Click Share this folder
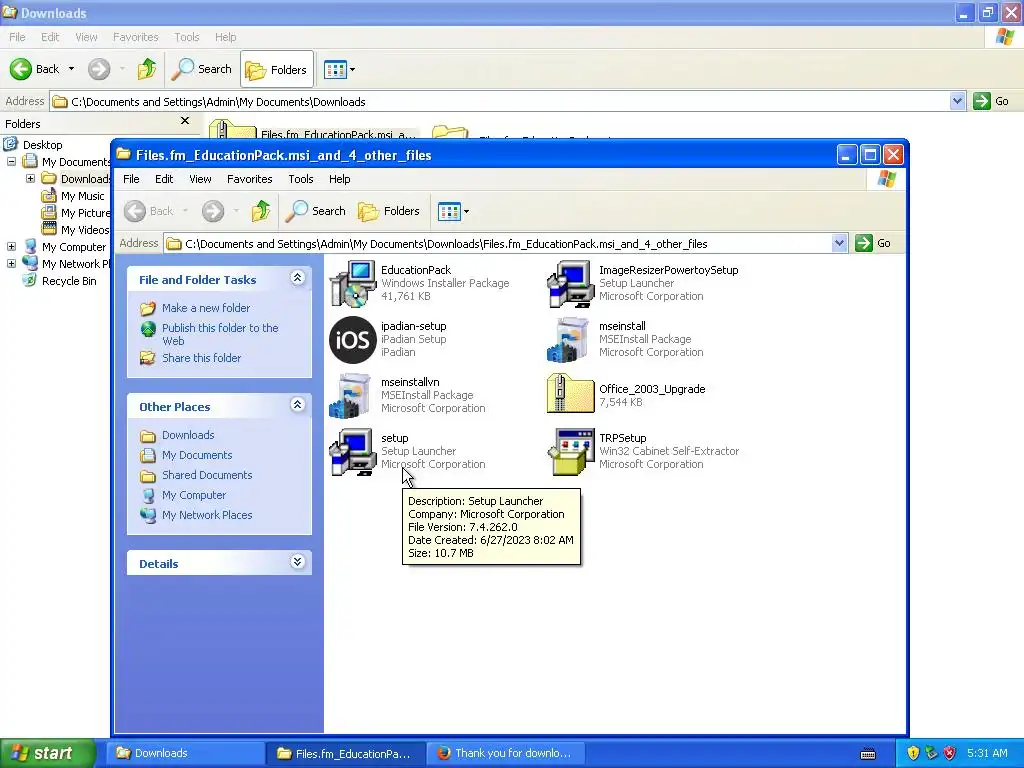Screen dimensions: 1024x768 (201, 358)
